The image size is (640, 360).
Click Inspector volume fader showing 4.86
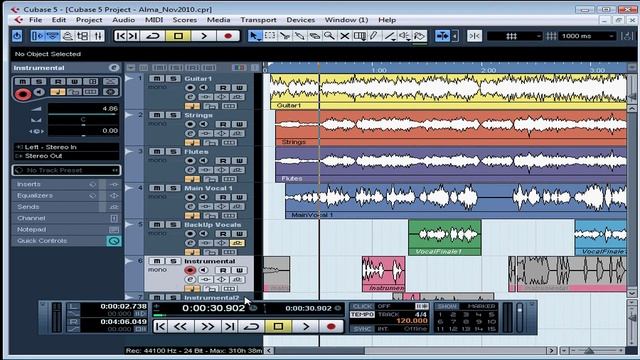[83, 109]
